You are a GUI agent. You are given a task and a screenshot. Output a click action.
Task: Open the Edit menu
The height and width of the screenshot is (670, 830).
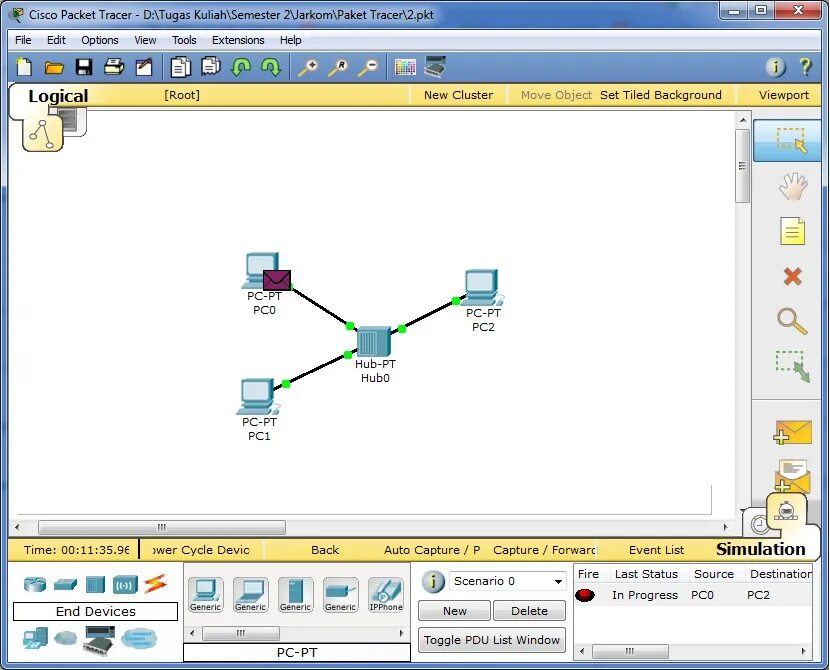(56, 40)
